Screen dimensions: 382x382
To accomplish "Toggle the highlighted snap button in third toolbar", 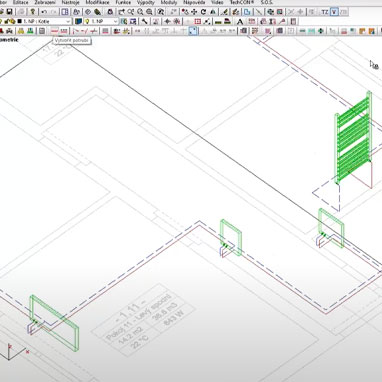I will pos(193,31).
